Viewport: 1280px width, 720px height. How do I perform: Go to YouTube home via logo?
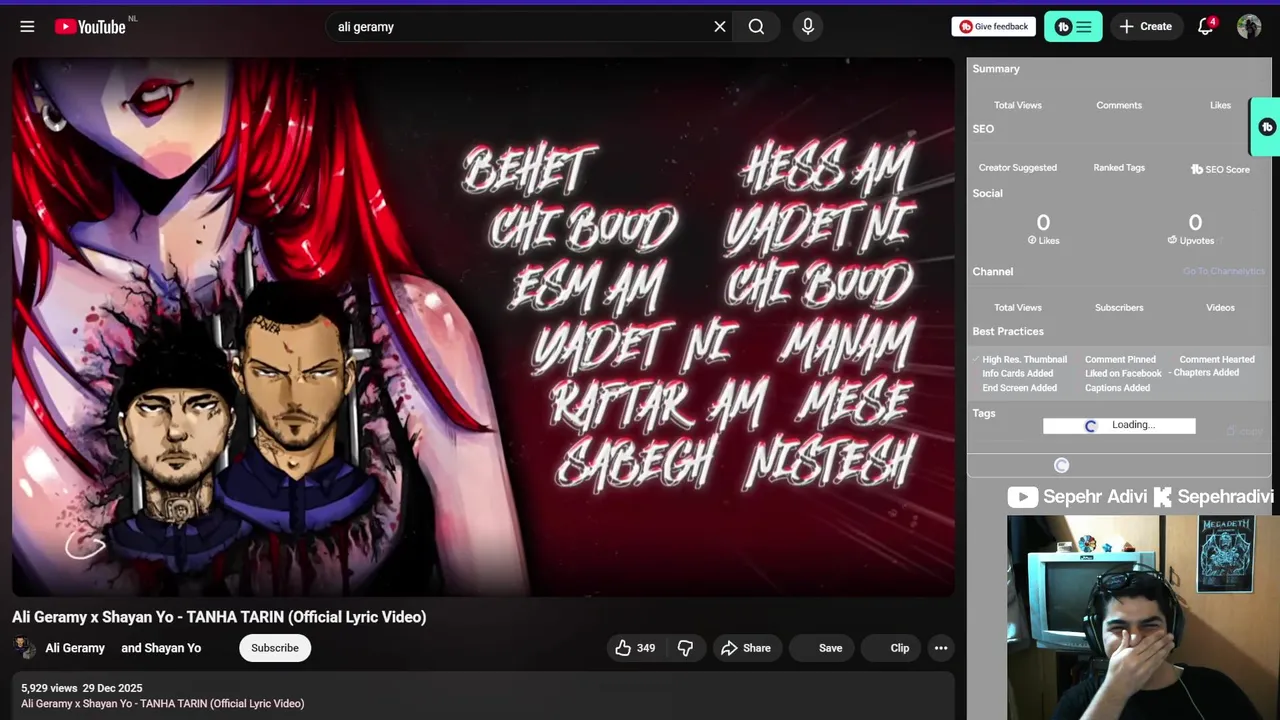(90, 27)
